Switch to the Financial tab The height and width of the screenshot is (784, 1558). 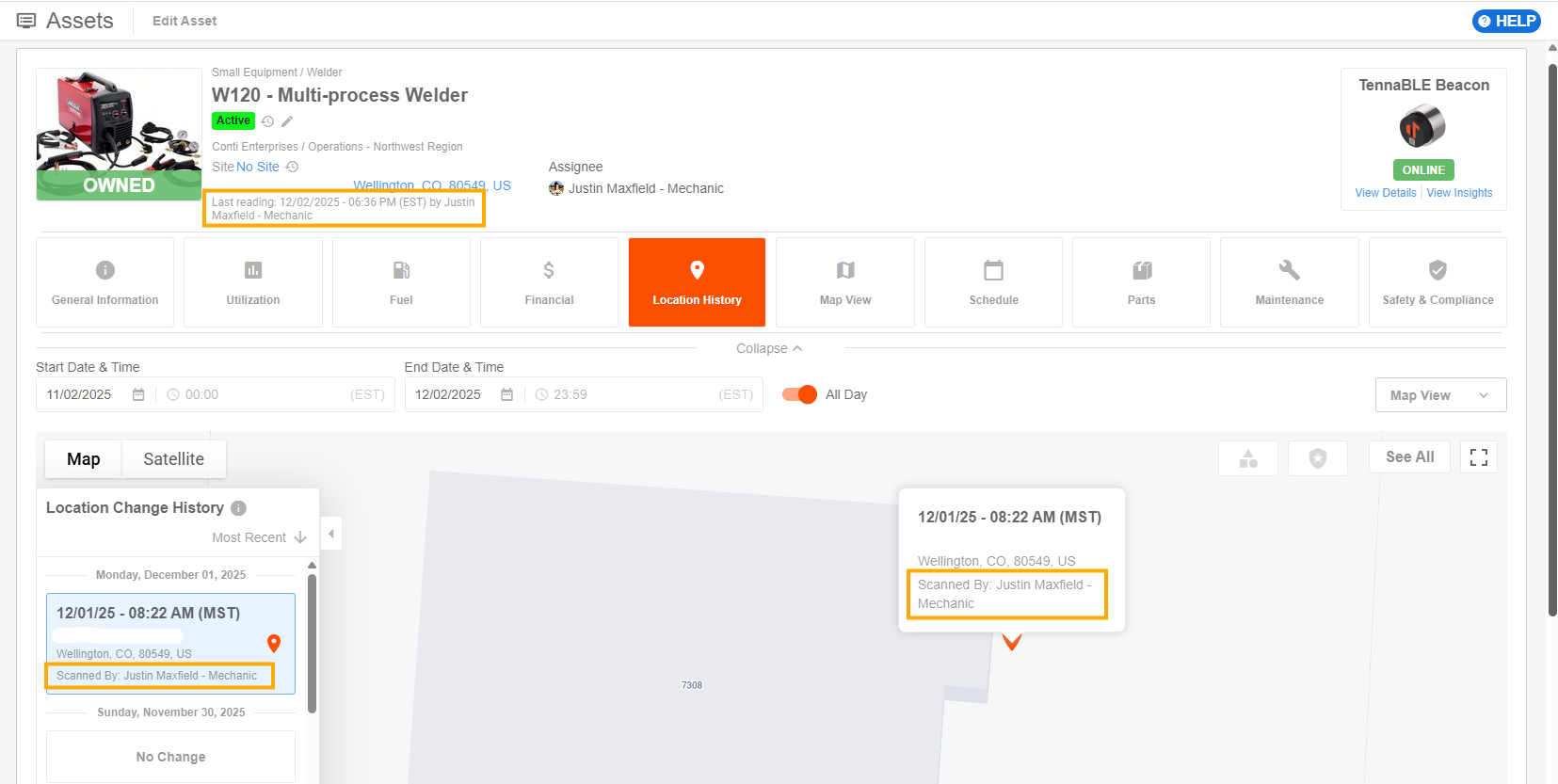point(549,282)
